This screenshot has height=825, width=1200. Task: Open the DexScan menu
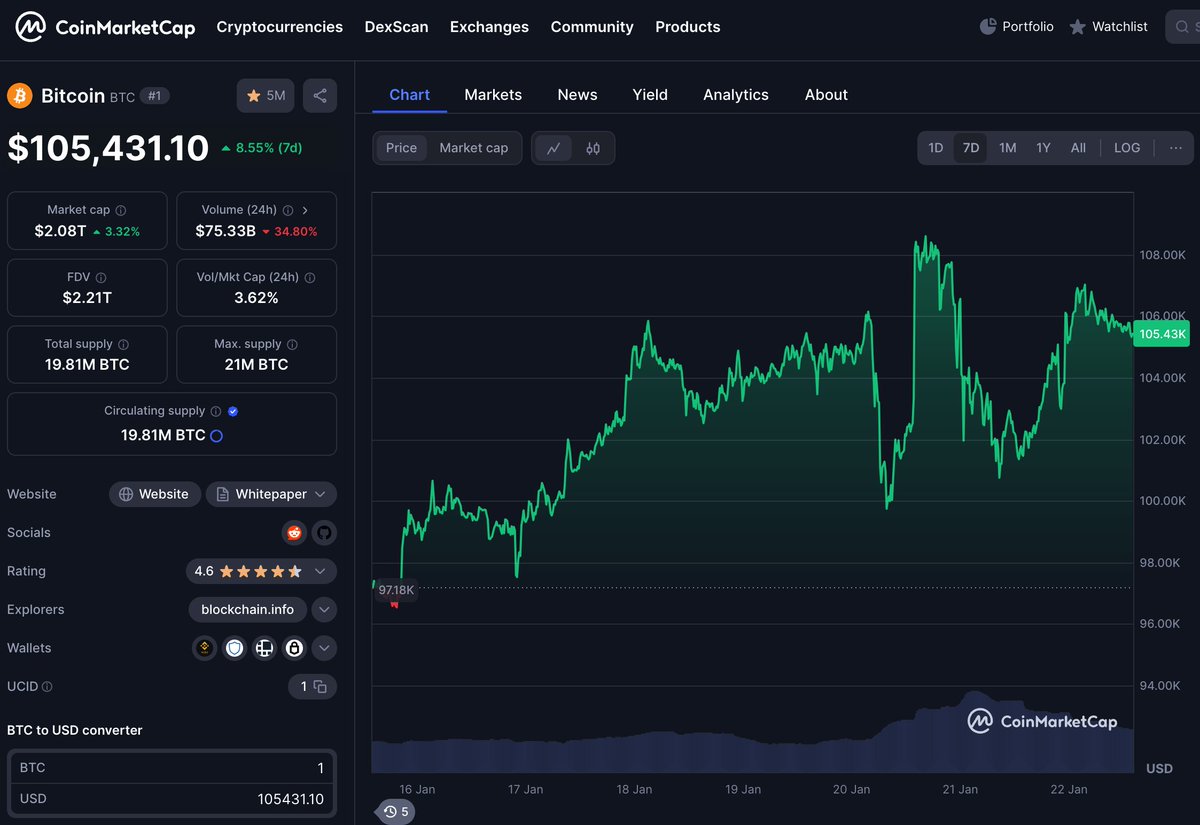point(396,27)
